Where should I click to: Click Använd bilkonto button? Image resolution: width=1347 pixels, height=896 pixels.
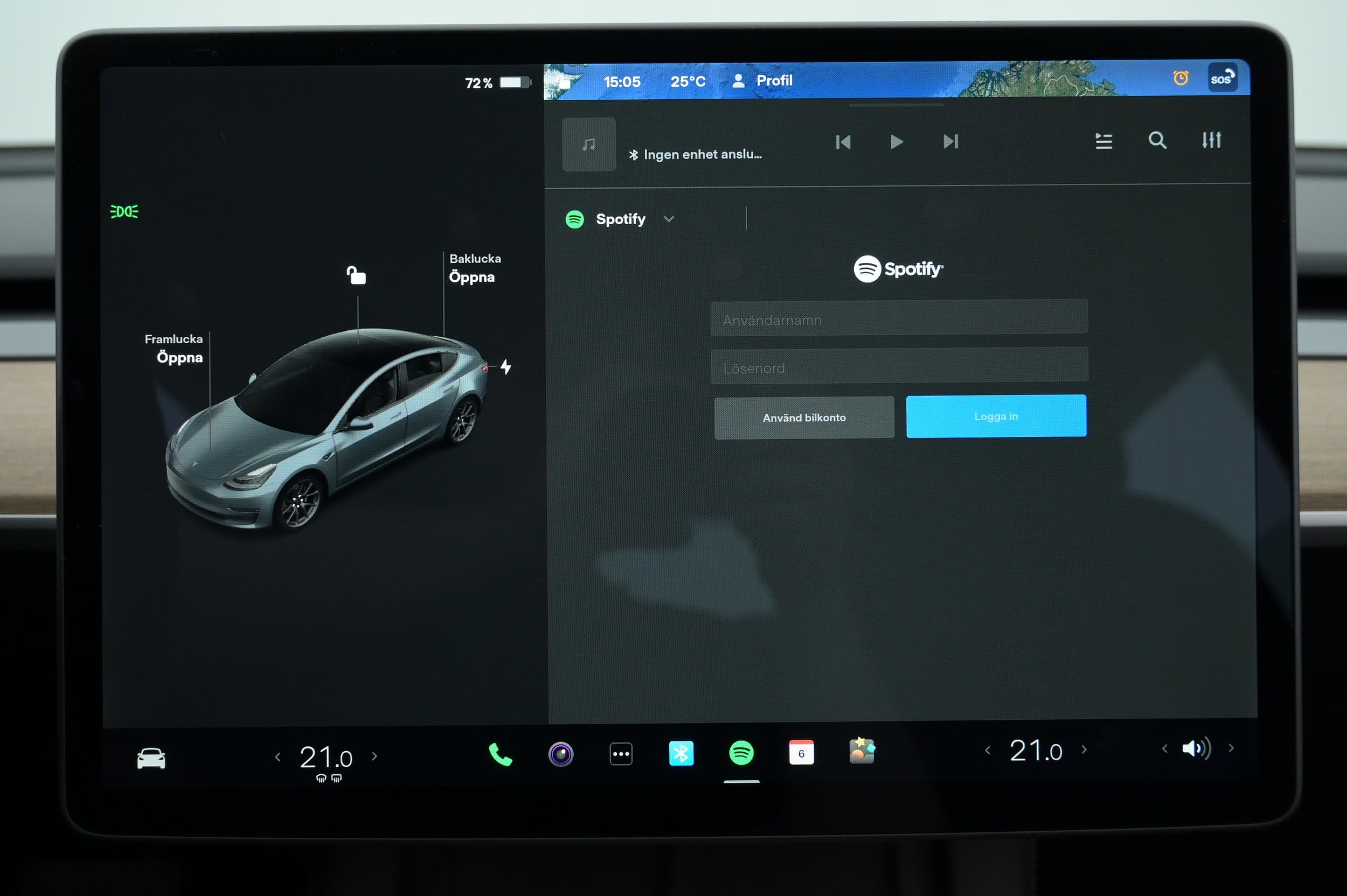(804, 418)
